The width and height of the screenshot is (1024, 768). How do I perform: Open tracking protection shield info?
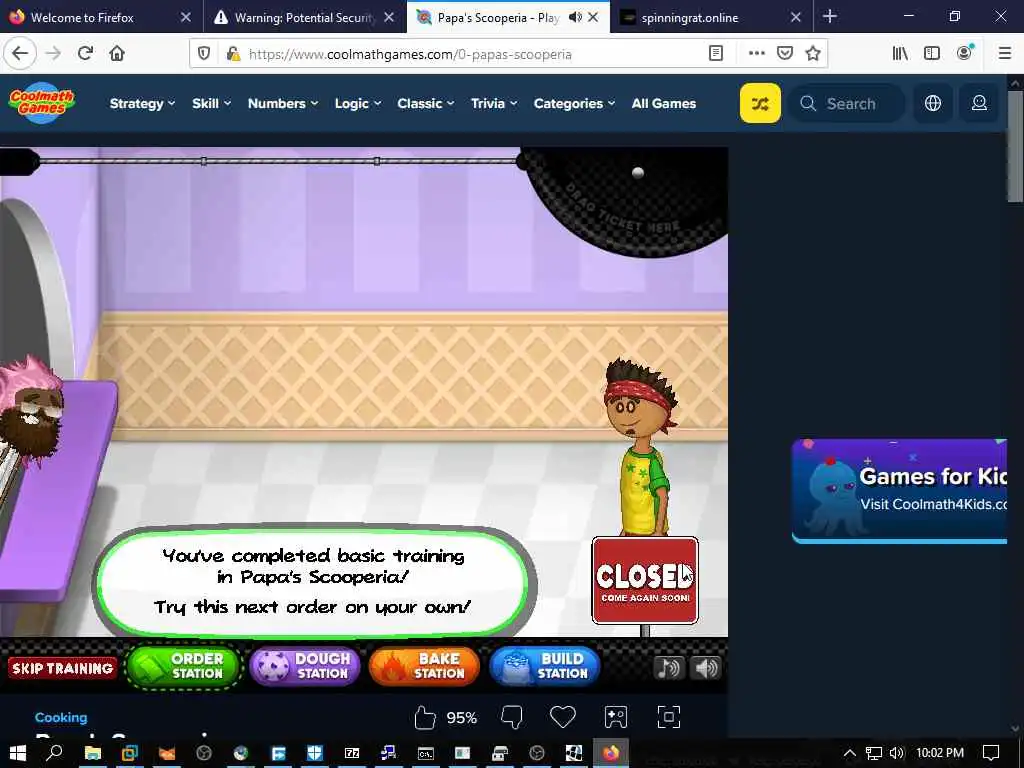coord(204,54)
